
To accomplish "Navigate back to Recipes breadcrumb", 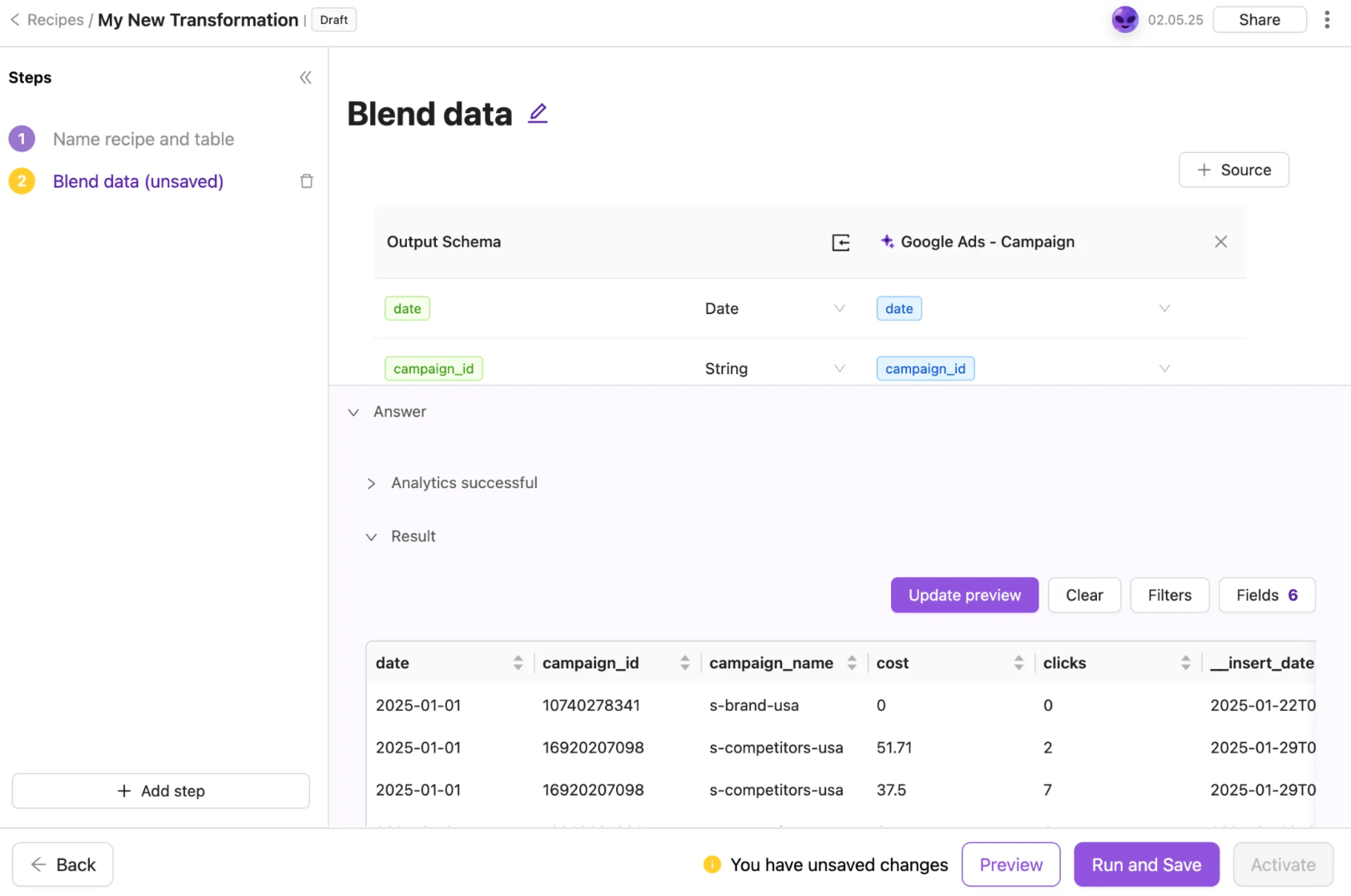I will pos(54,20).
